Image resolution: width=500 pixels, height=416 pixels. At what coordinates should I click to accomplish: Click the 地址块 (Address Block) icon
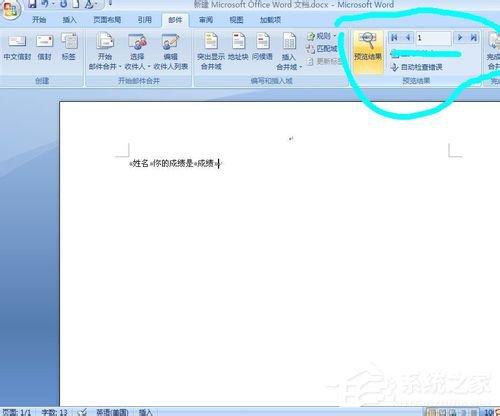[x=238, y=47]
